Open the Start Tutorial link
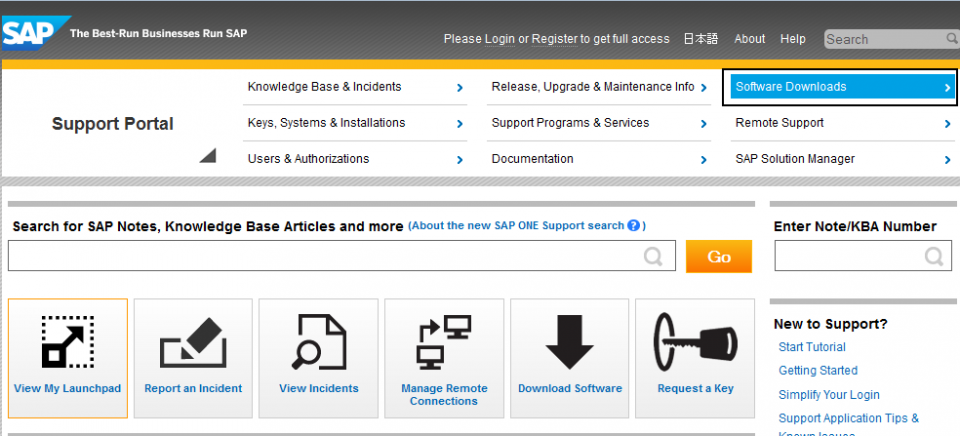 (812, 347)
